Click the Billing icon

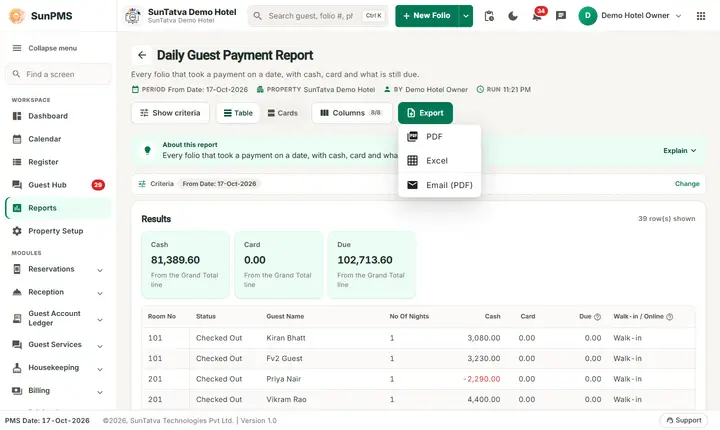click(17, 390)
